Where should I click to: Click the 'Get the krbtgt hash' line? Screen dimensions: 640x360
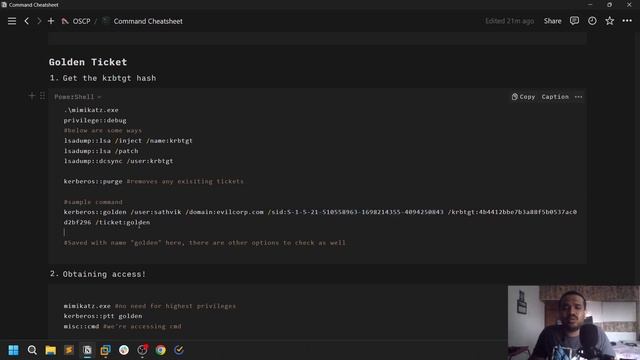point(109,78)
